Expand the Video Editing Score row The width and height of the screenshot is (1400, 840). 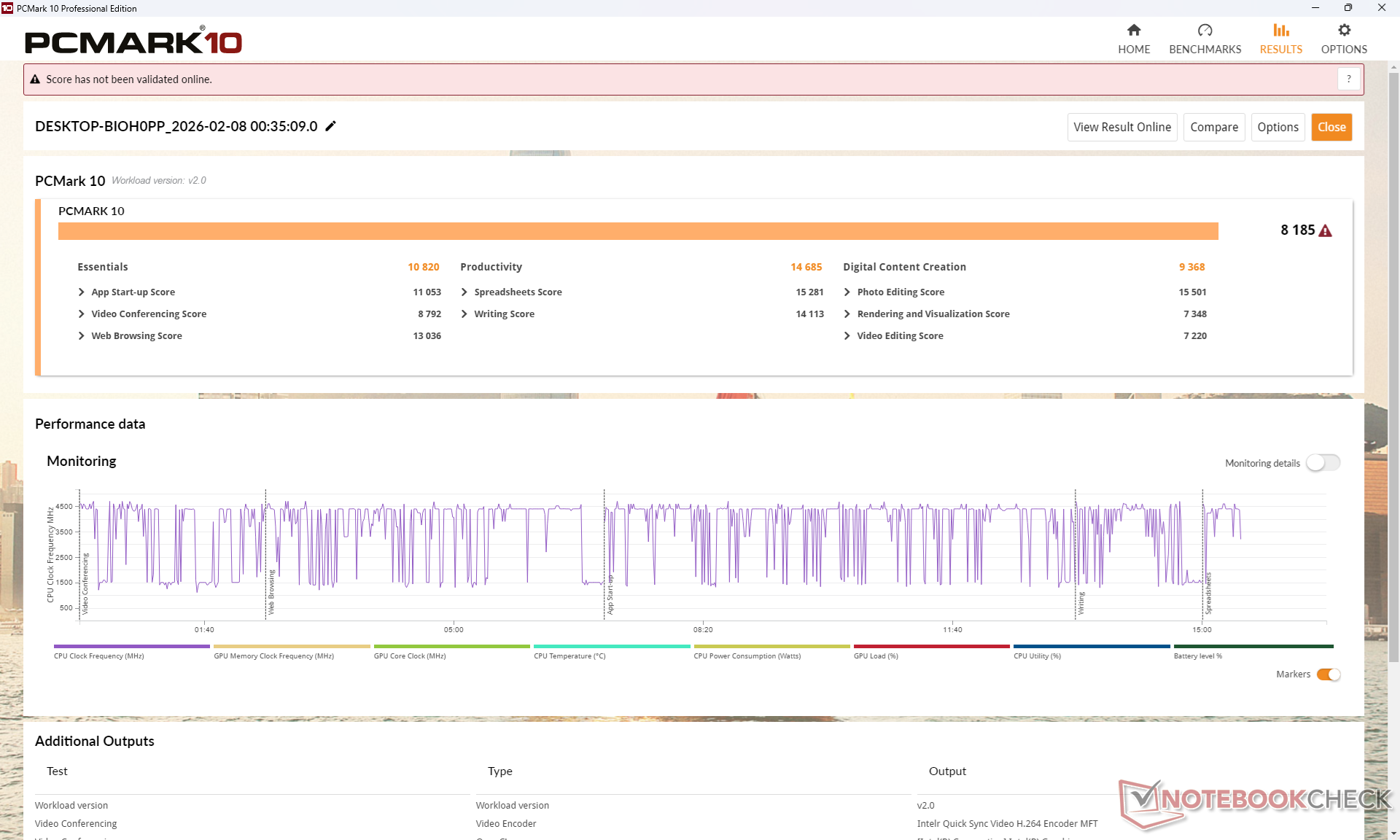(847, 336)
